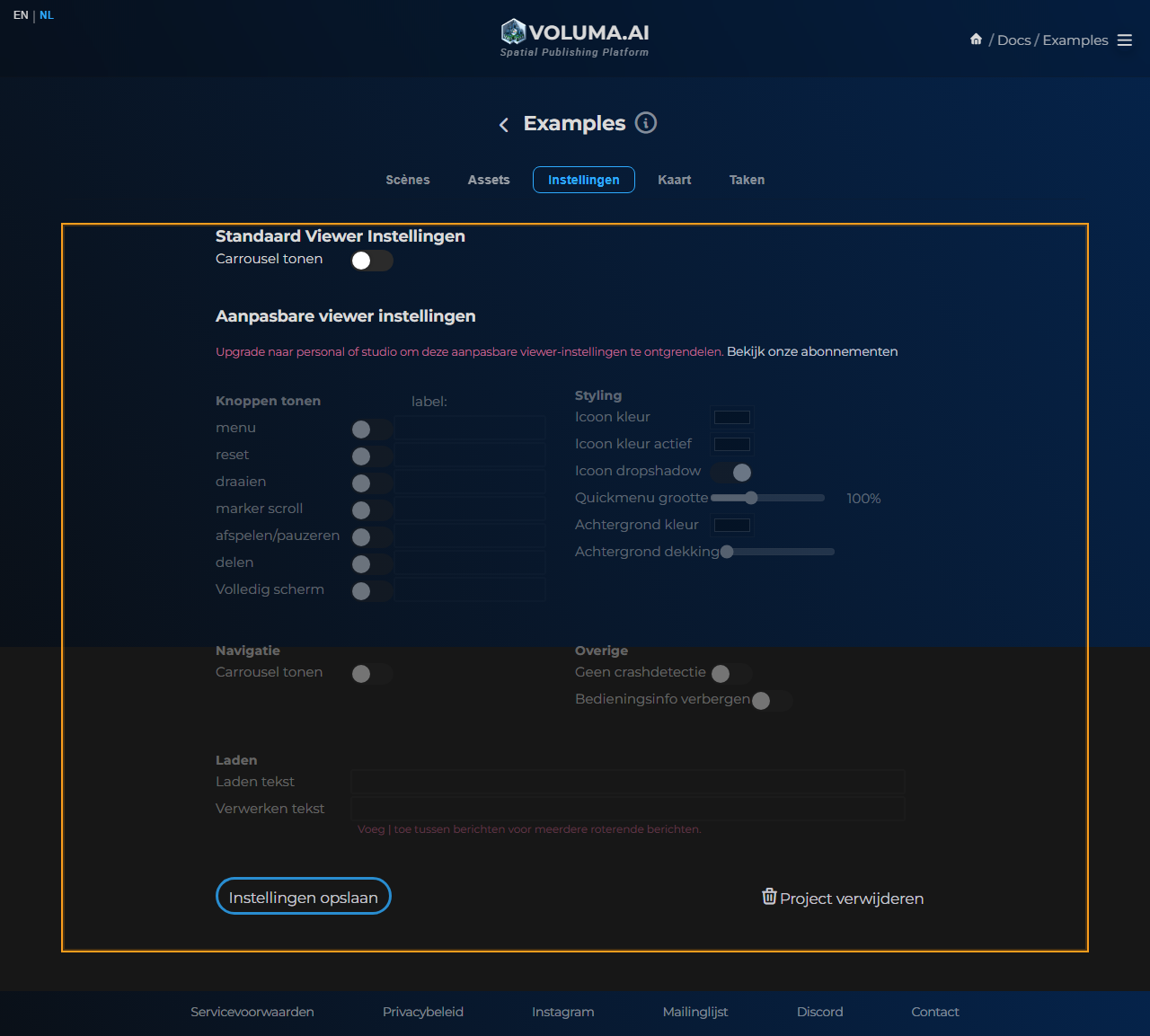Open Docs from the breadcrumb trail
Image resolution: width=1150 pixels, height=1036 pixels.
[x=1013, y=40]
